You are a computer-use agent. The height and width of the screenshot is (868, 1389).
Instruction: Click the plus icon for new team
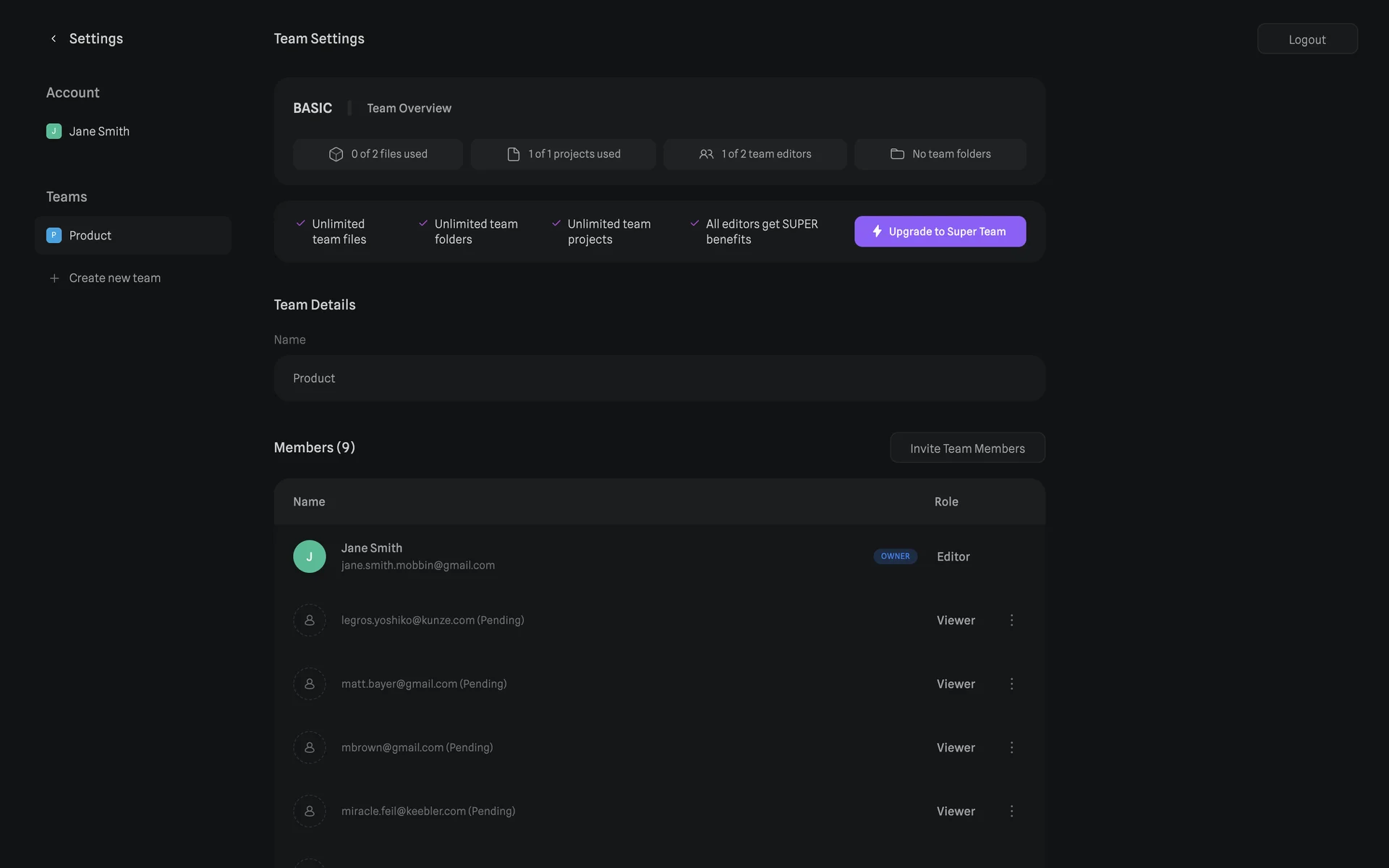54,278
